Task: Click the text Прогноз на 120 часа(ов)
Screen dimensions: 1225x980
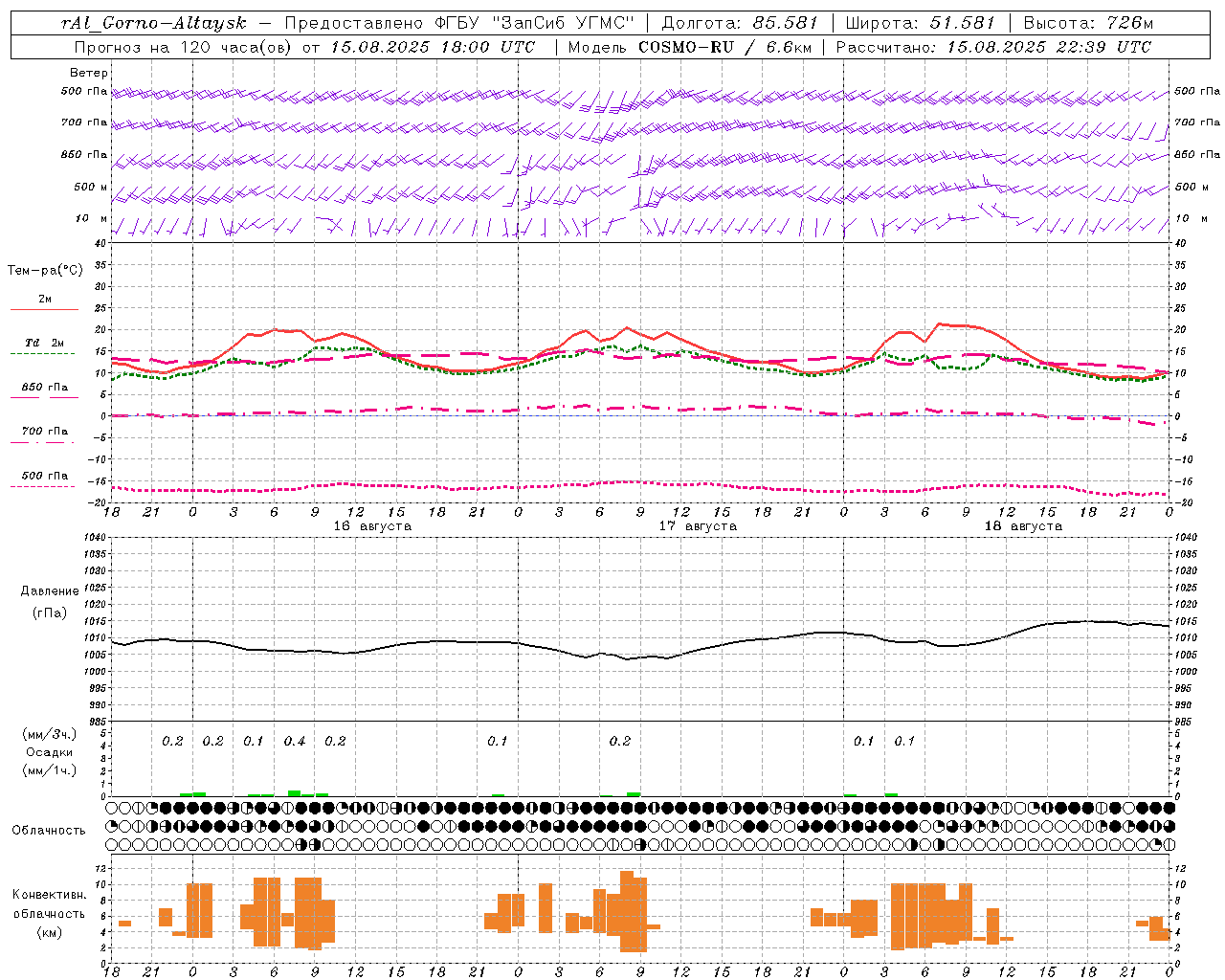Action: [183, 47]
